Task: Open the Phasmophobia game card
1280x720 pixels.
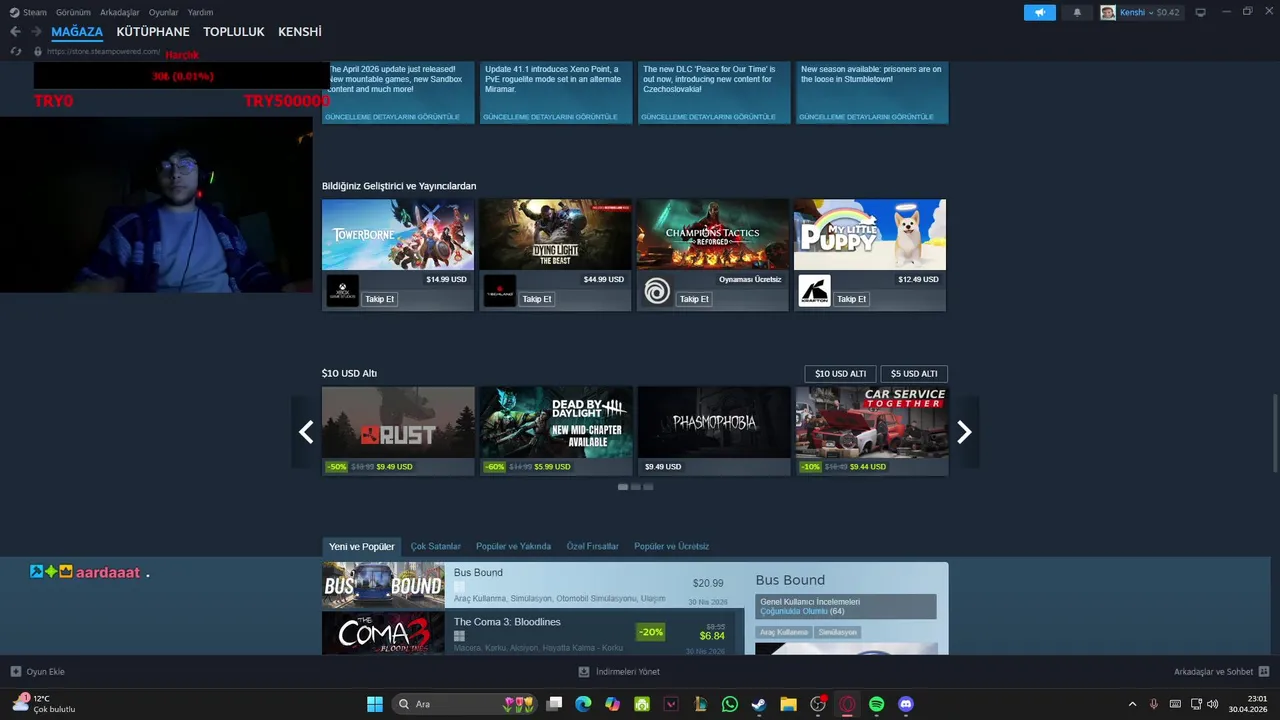Action: pos(714,431)
